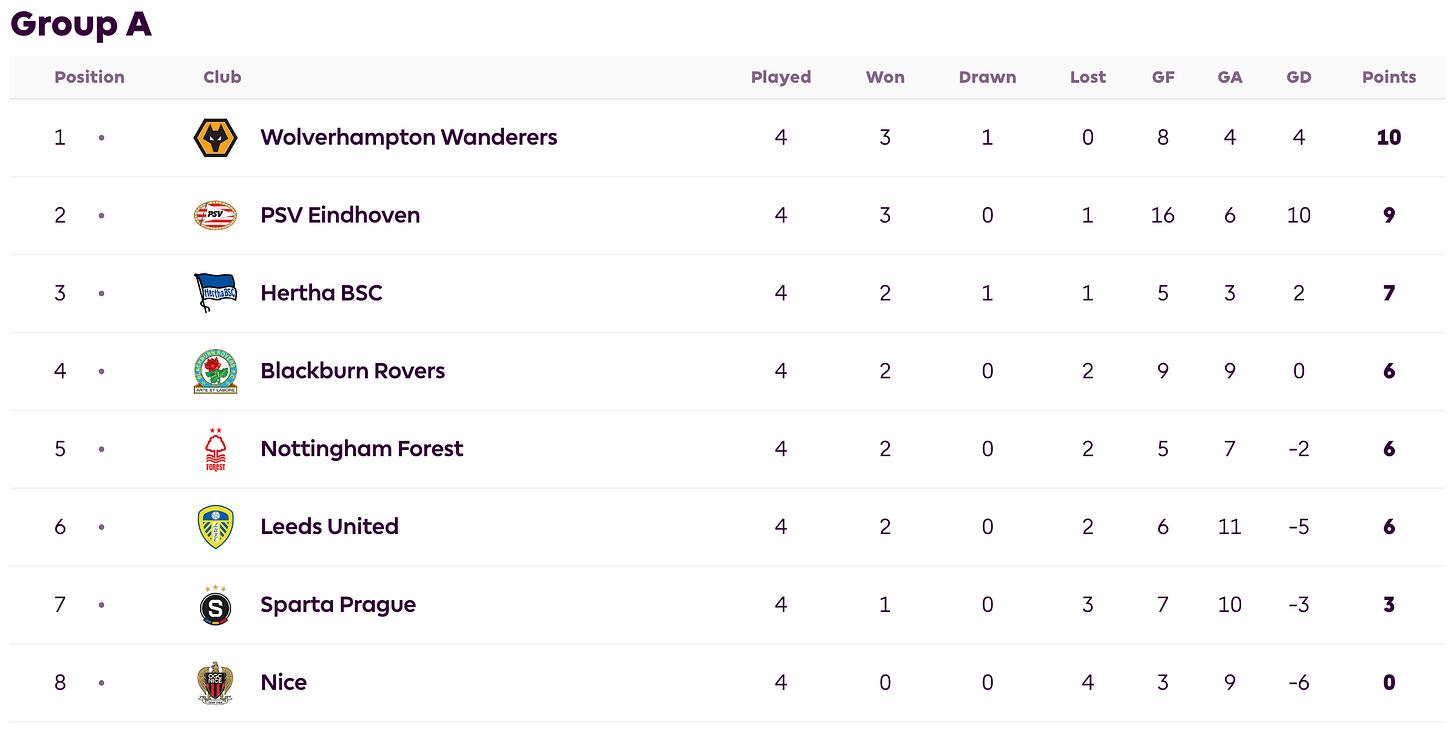Click the PSV Eindhoven club badge

pos(215,215)
